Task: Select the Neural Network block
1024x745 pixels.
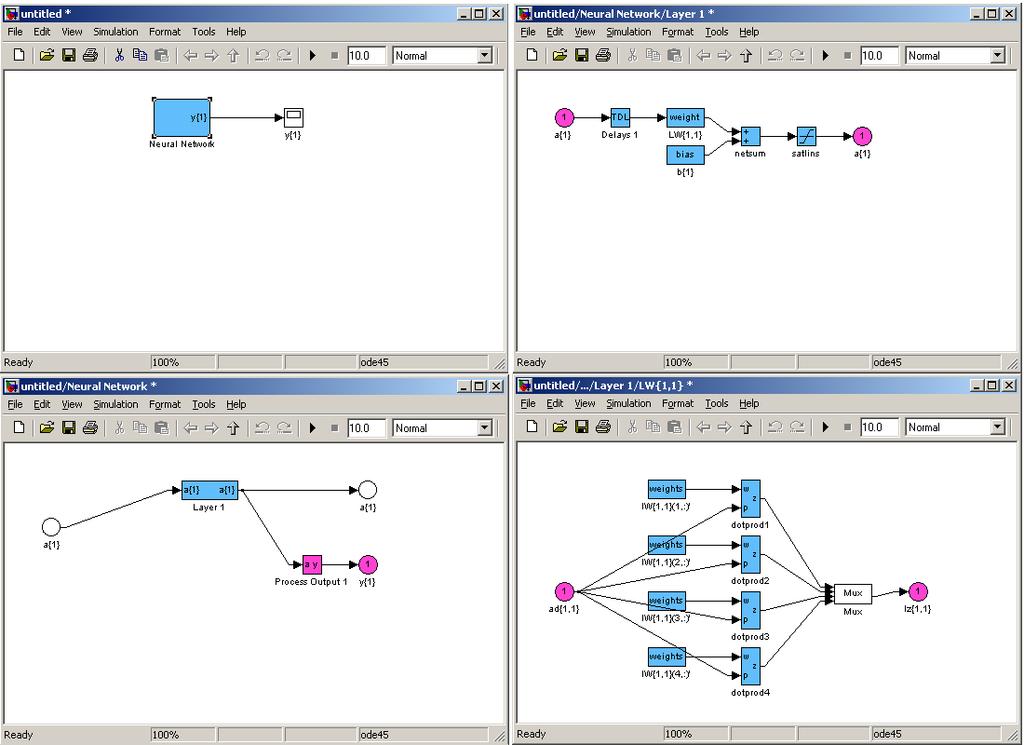Action: [182, 118]
